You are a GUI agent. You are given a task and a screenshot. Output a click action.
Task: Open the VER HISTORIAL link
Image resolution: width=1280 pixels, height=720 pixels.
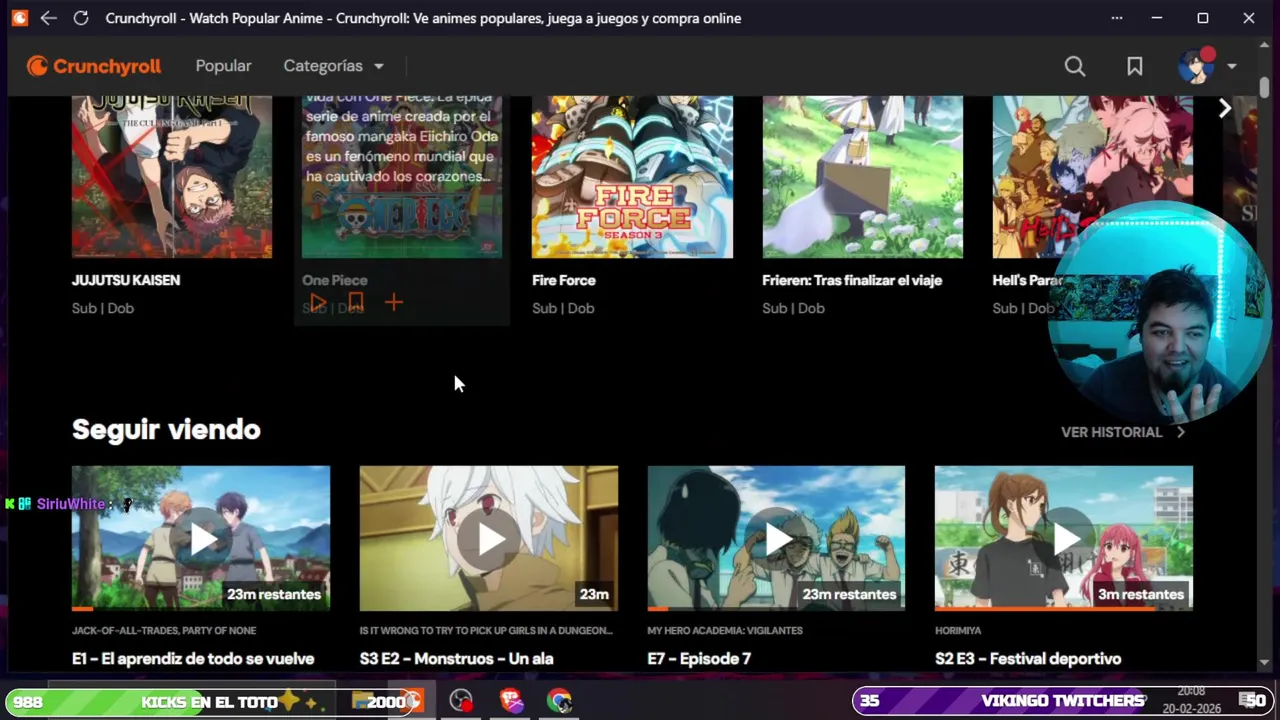click(x=1111, y=432)
